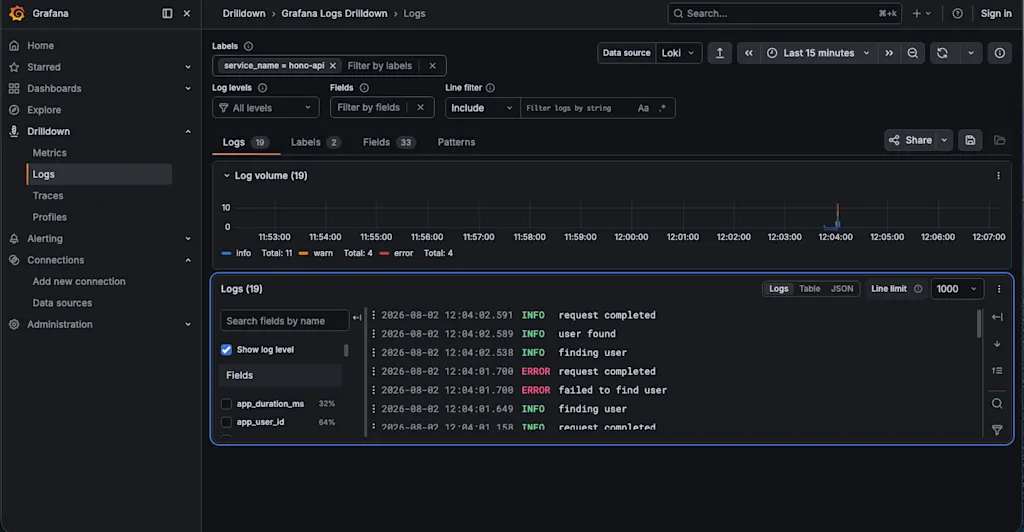The width and height of the screenshot is (1024, 532).
Task: Click the upload/share arrow icon next to Loki
Action: click(x=720, y=53)
